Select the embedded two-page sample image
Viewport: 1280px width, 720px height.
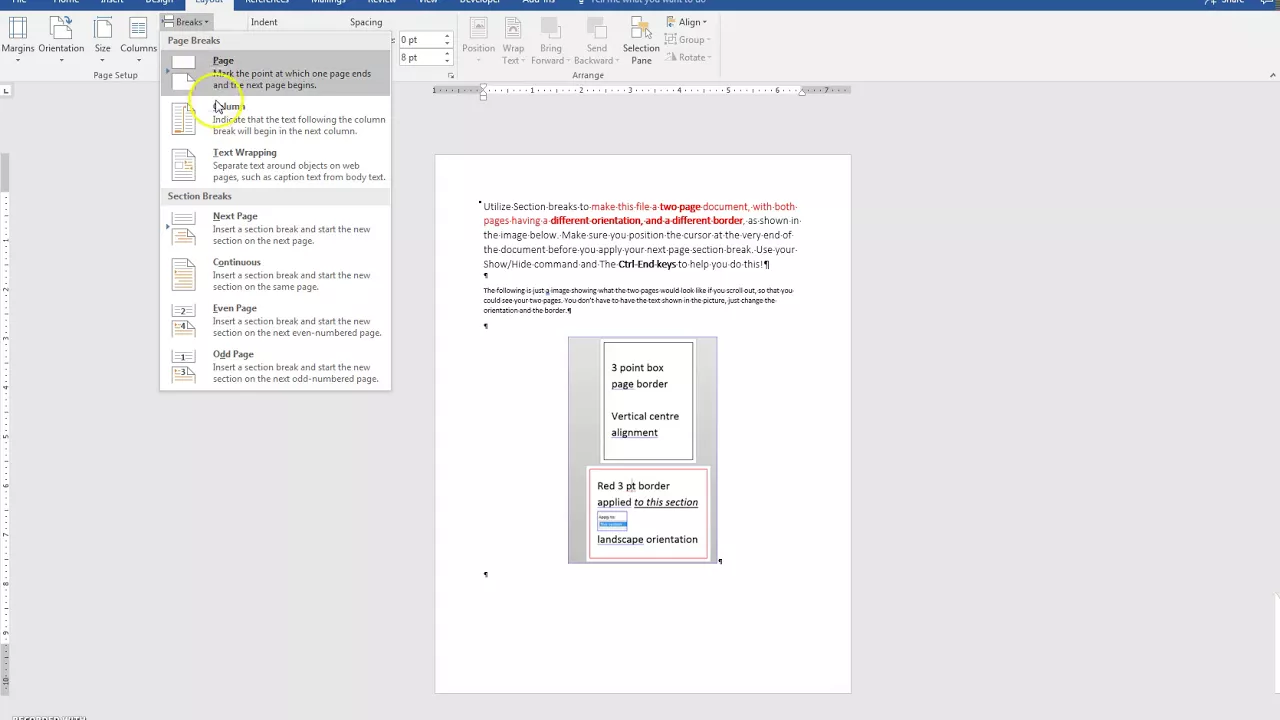(643, 450)
